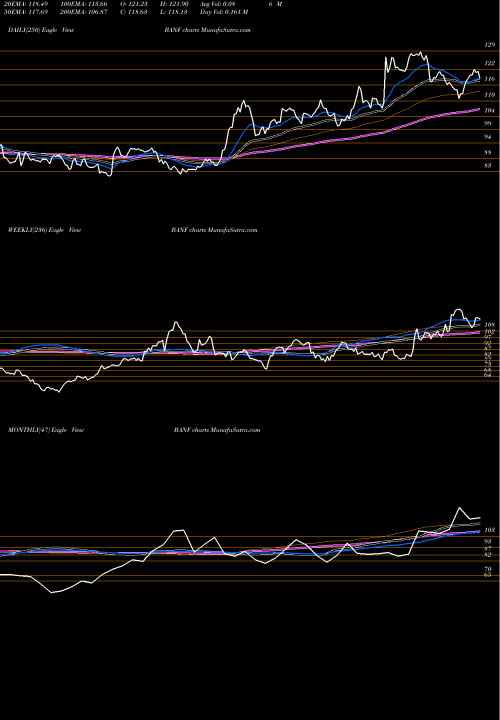Click the MONTHLY(47) Eagle View title
The image size is (500, 720).
46,430
